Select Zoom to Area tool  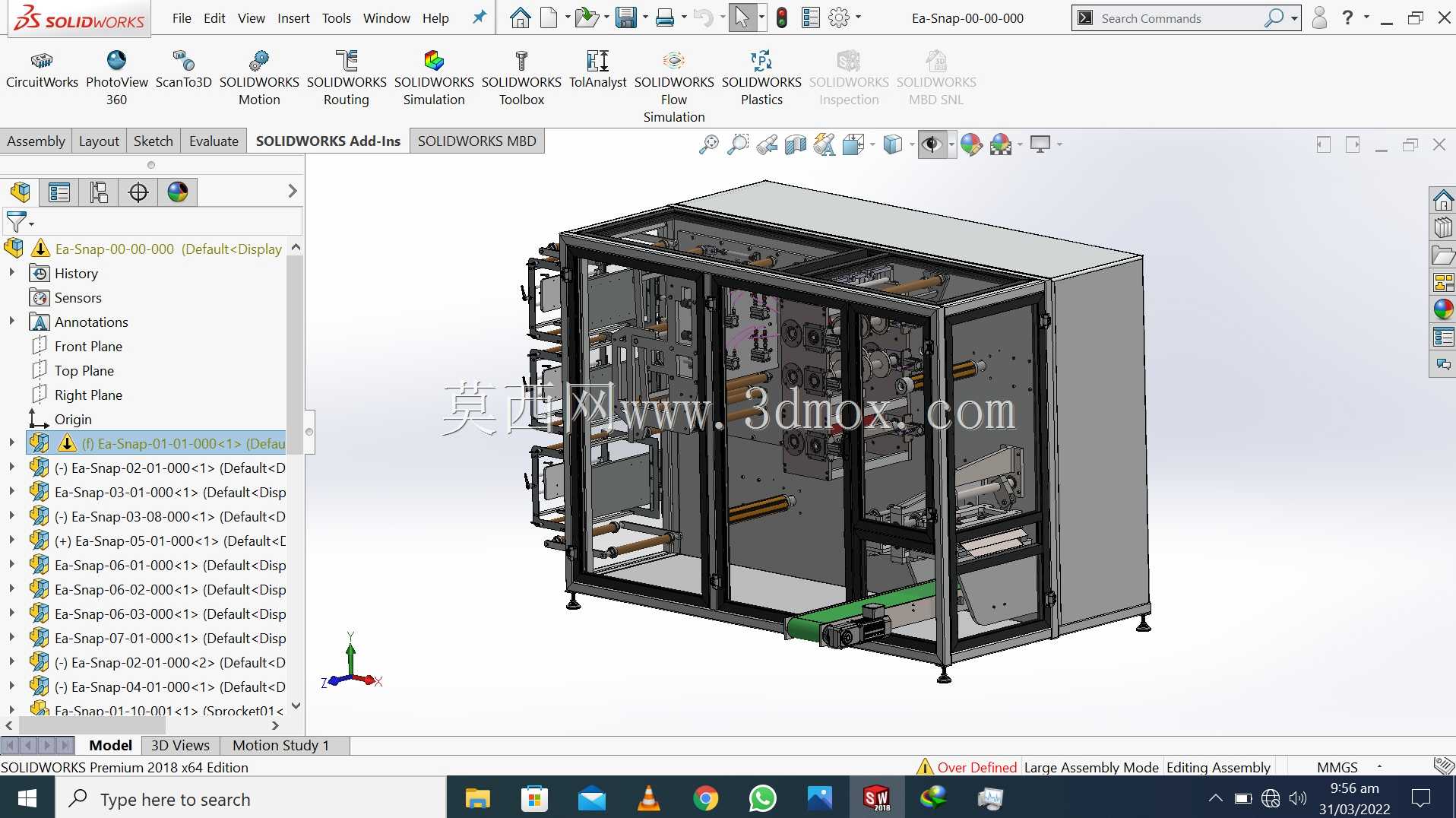pyautogui.click(x=737, y=144)
